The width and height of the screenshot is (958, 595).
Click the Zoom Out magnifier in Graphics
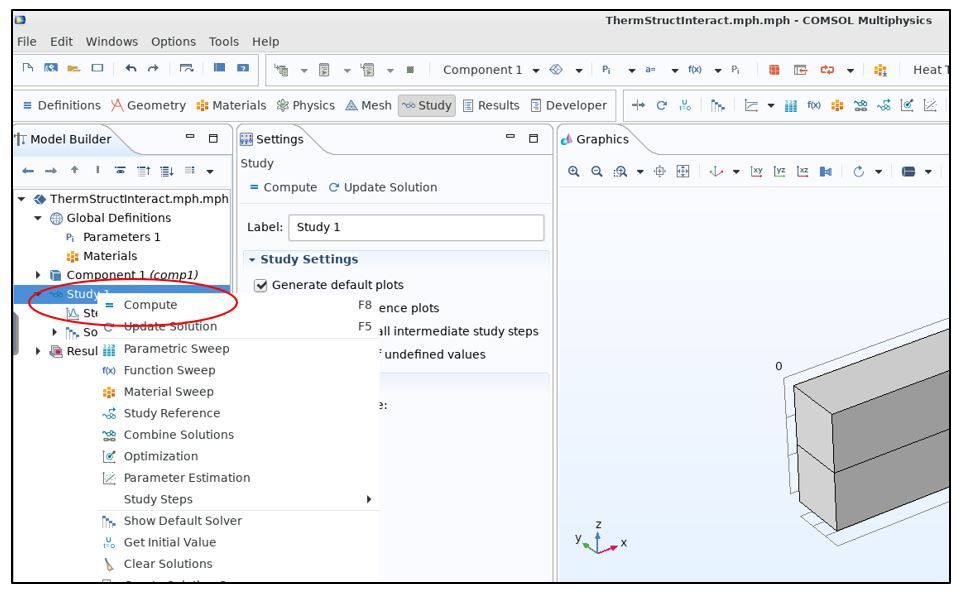(596, 172)
